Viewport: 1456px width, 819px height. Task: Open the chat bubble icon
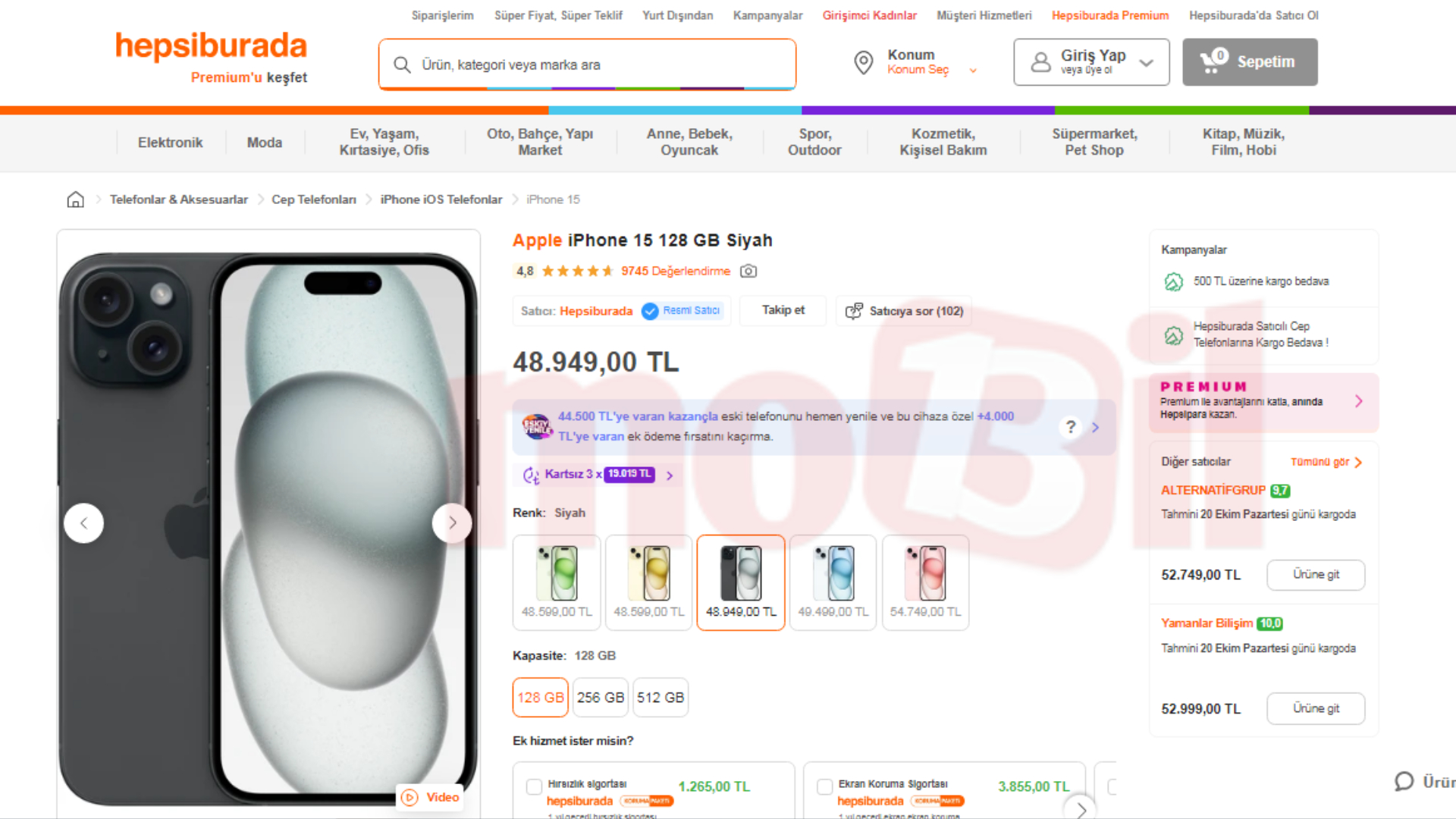pos(1404,782)
